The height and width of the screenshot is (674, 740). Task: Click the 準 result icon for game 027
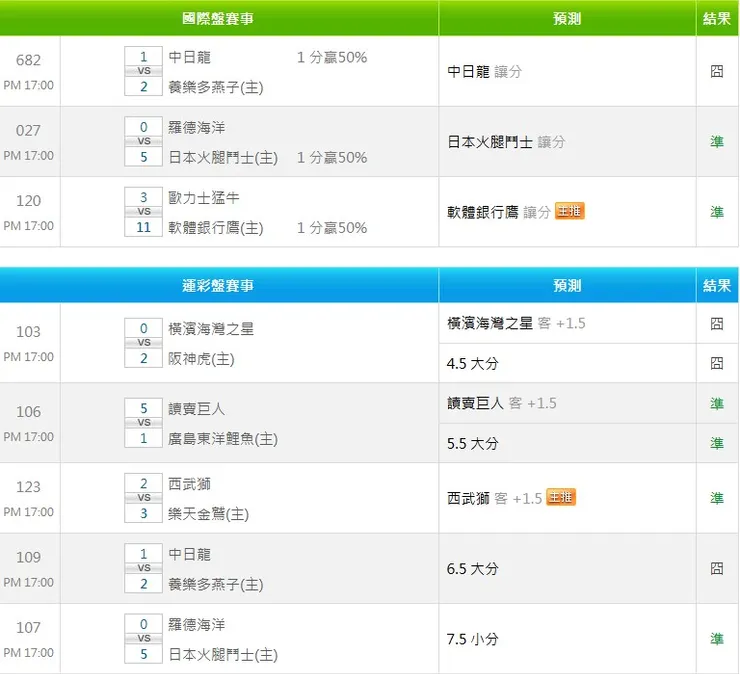(716, 142)
